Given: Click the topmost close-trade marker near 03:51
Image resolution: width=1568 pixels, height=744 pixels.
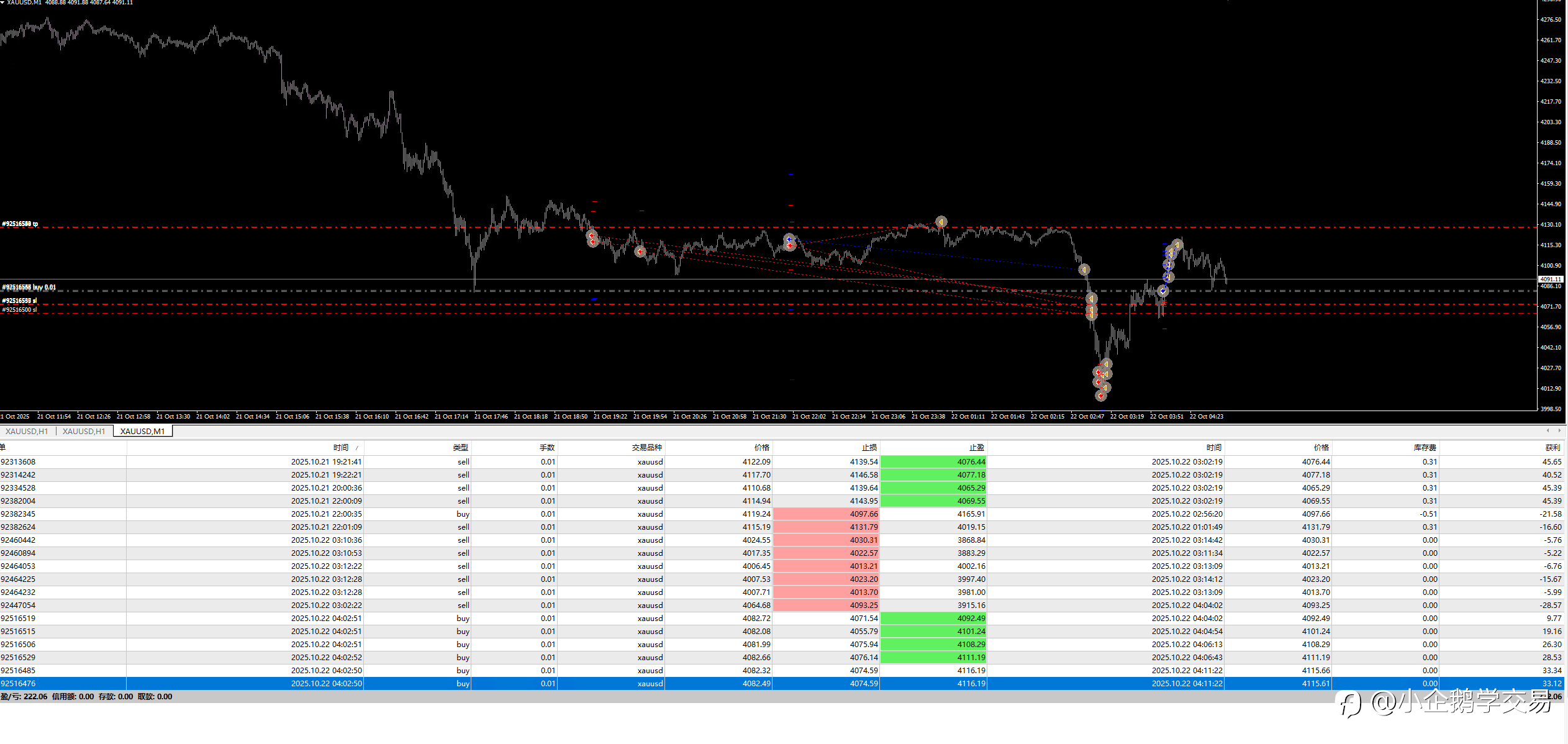Looking at the screenshot, I should 1177,245.
